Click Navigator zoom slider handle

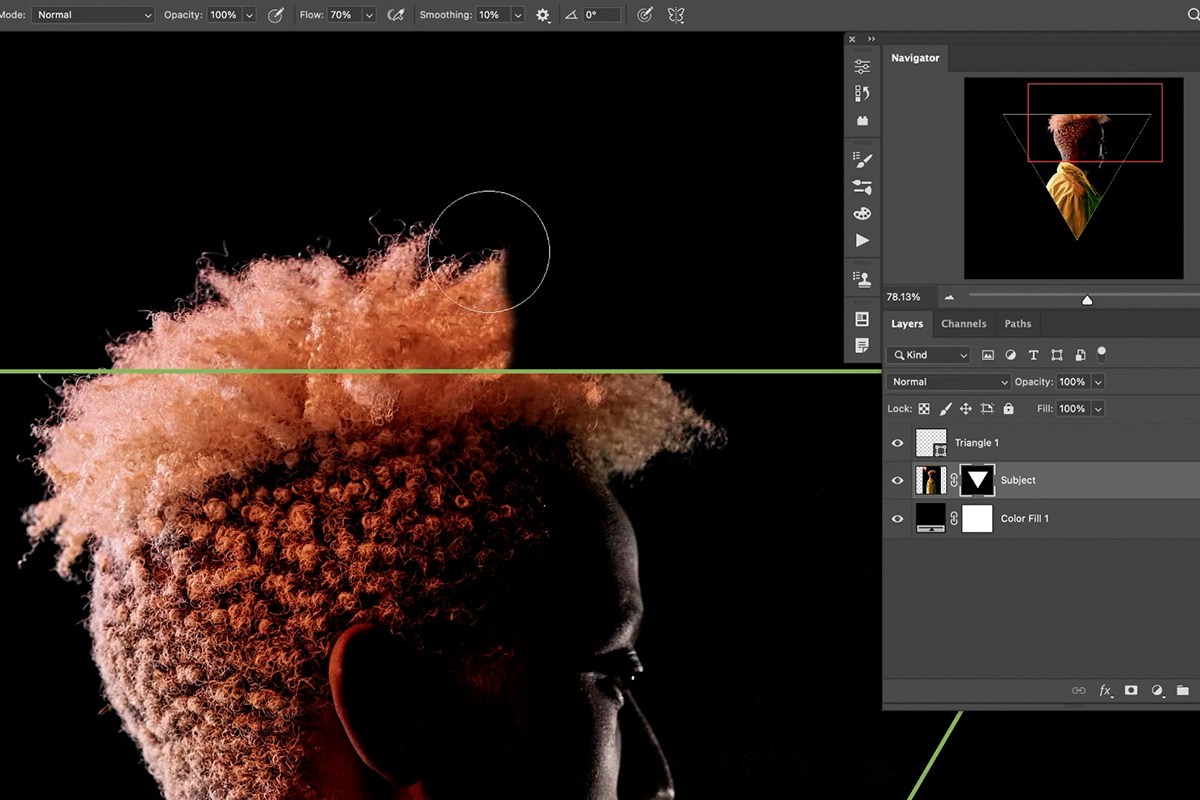click(1087, 299)
